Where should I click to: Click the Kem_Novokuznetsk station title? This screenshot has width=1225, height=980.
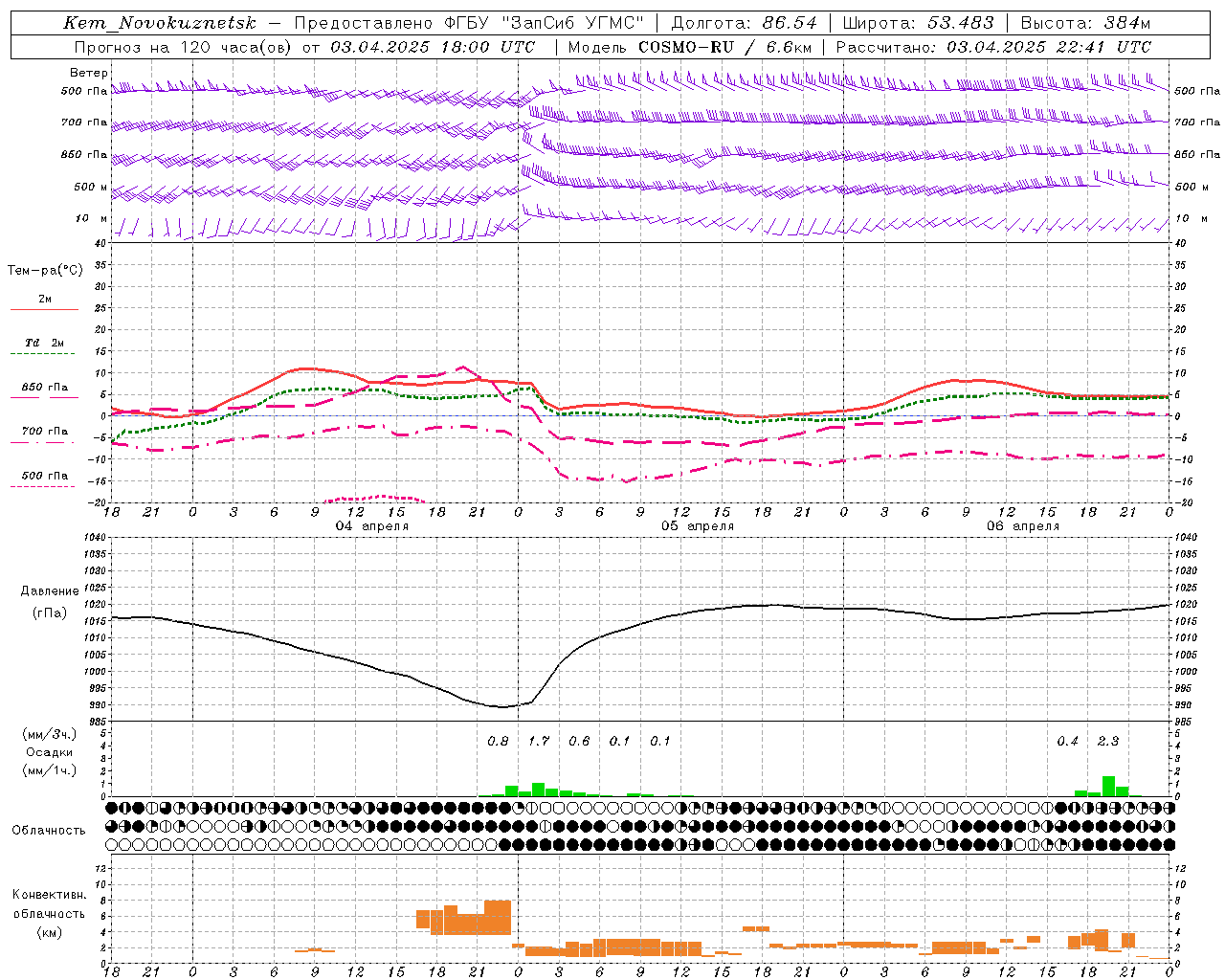(x=160, y=23)
